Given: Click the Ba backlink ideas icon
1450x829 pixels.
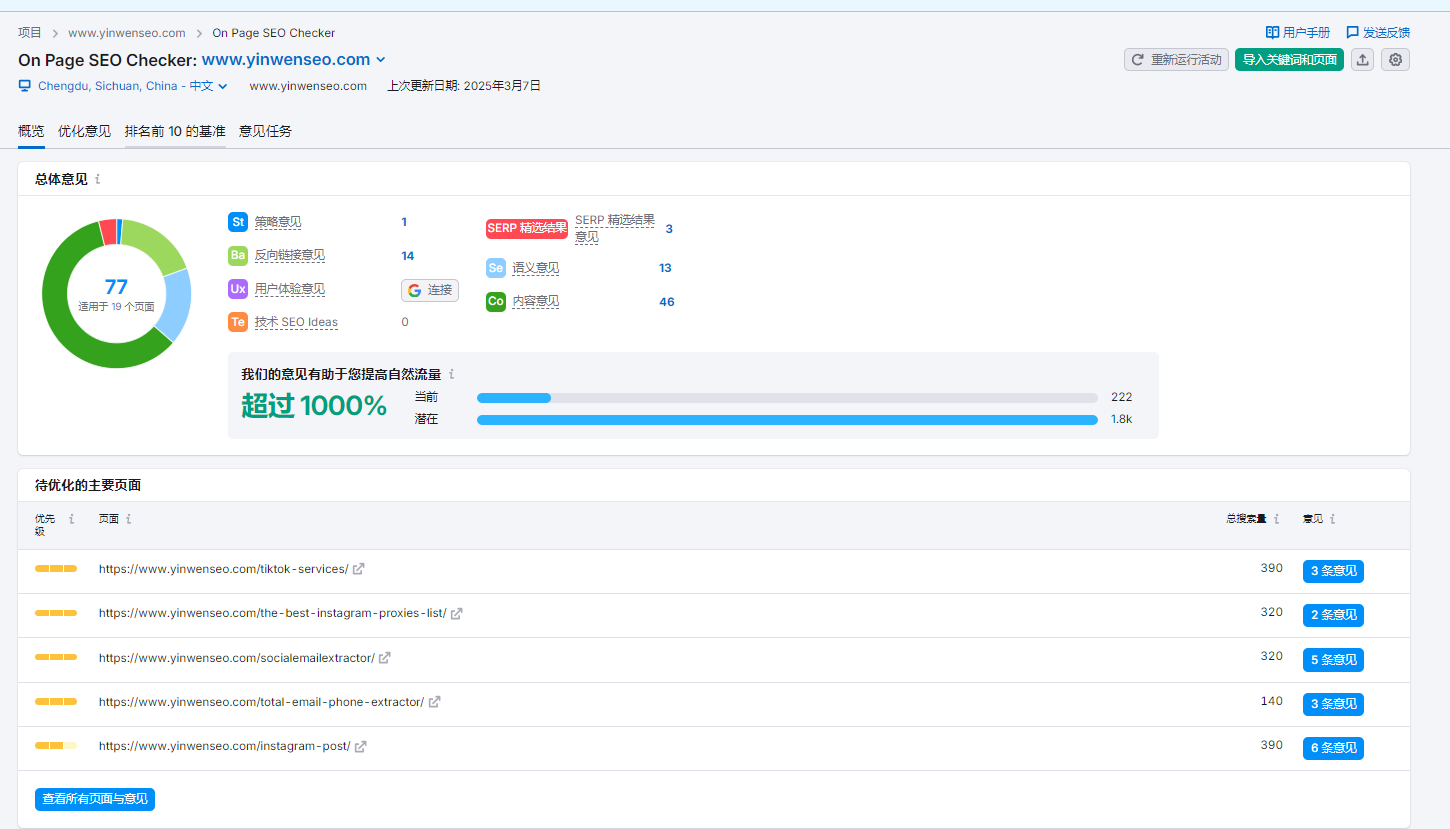Looking at the screenshot, I should tap(238, 255).
